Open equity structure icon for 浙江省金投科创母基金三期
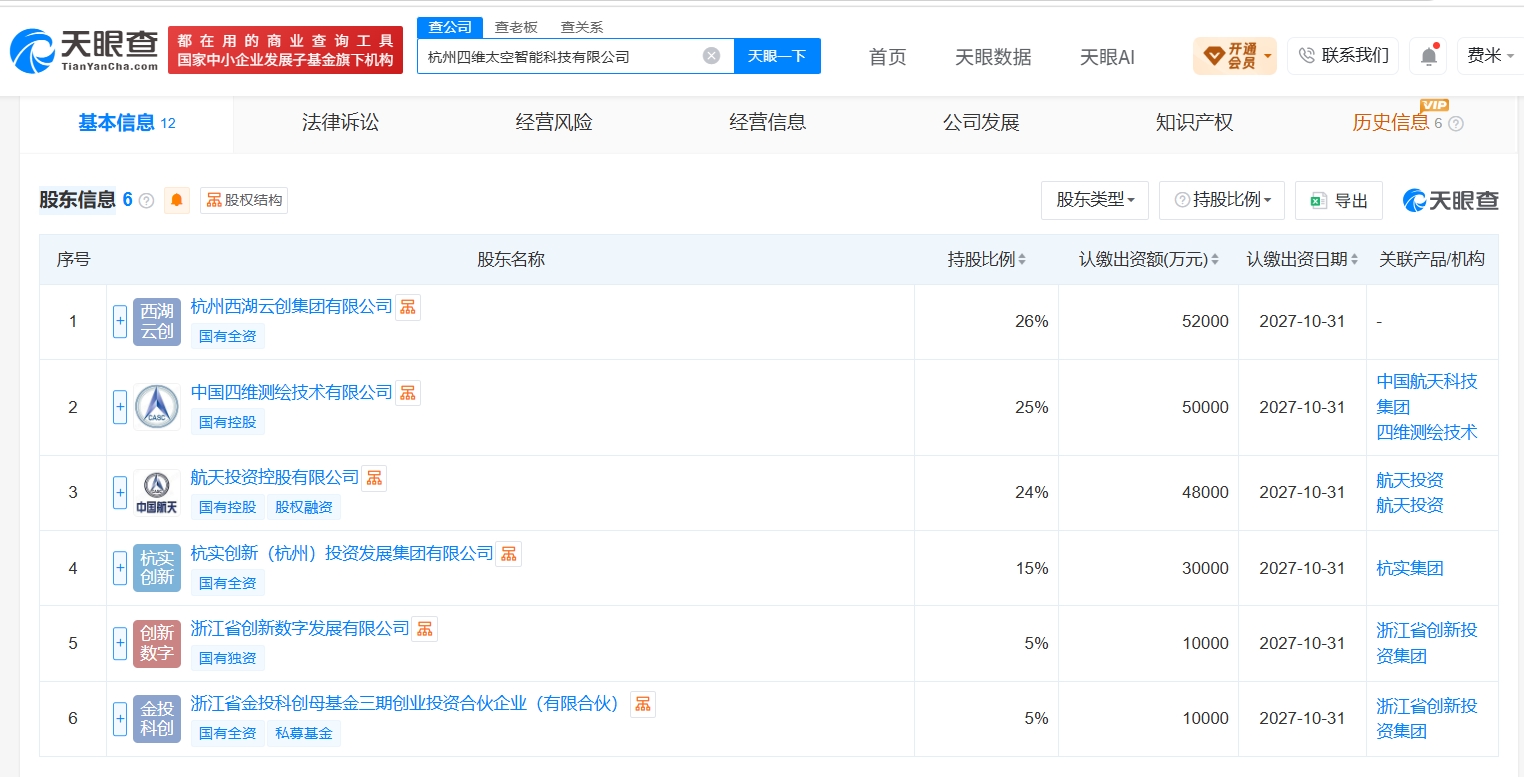 tap(643, 704)
